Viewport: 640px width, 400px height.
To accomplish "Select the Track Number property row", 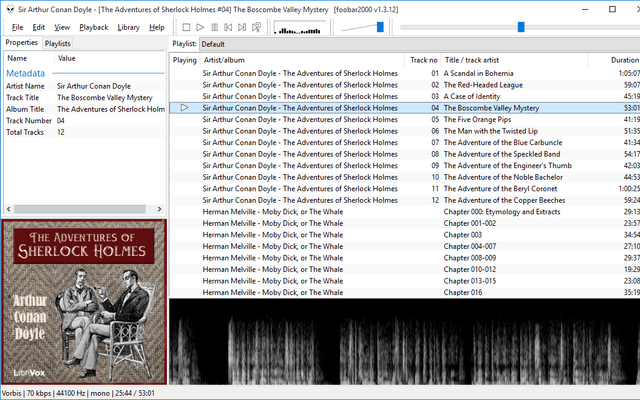I will 85,120.
